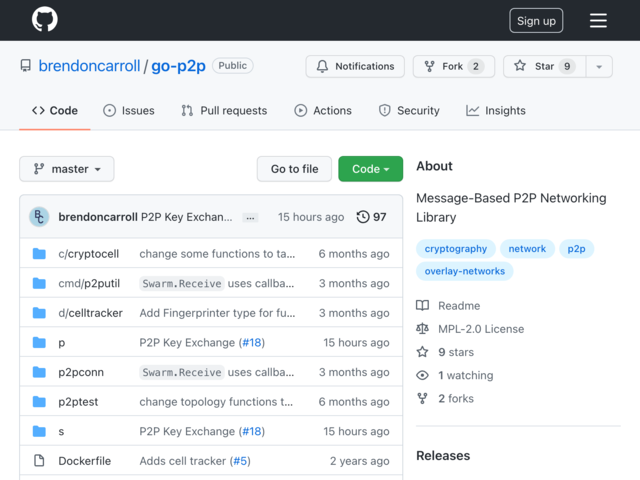
Task: Expand the master branch dropdown
Action: [67, 169]
